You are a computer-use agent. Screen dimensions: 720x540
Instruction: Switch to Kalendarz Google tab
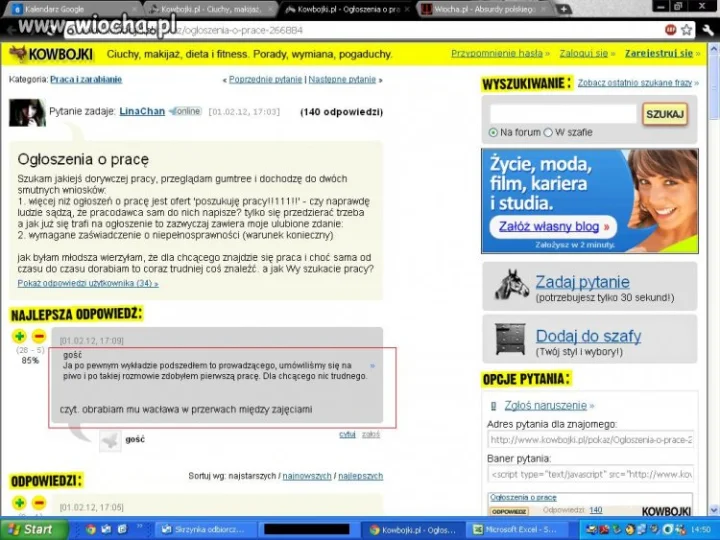71,9
